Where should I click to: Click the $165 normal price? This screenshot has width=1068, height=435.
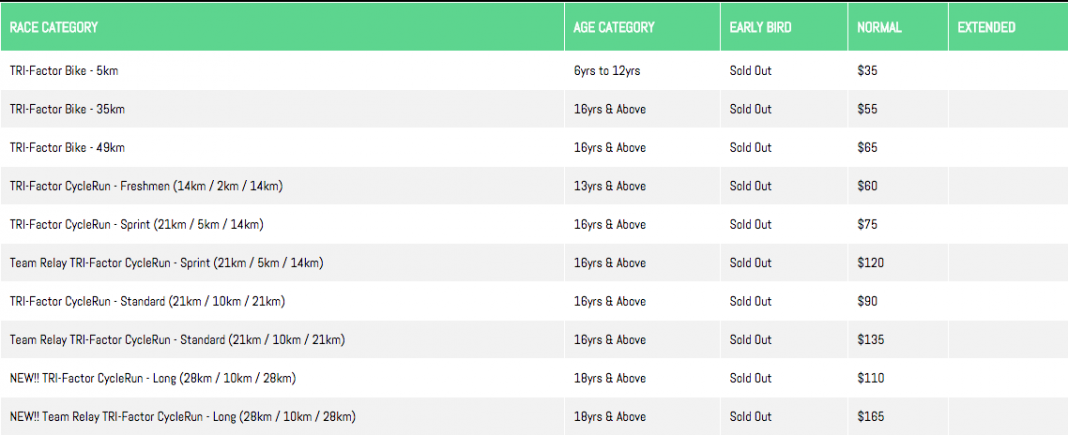coord(871,417)
